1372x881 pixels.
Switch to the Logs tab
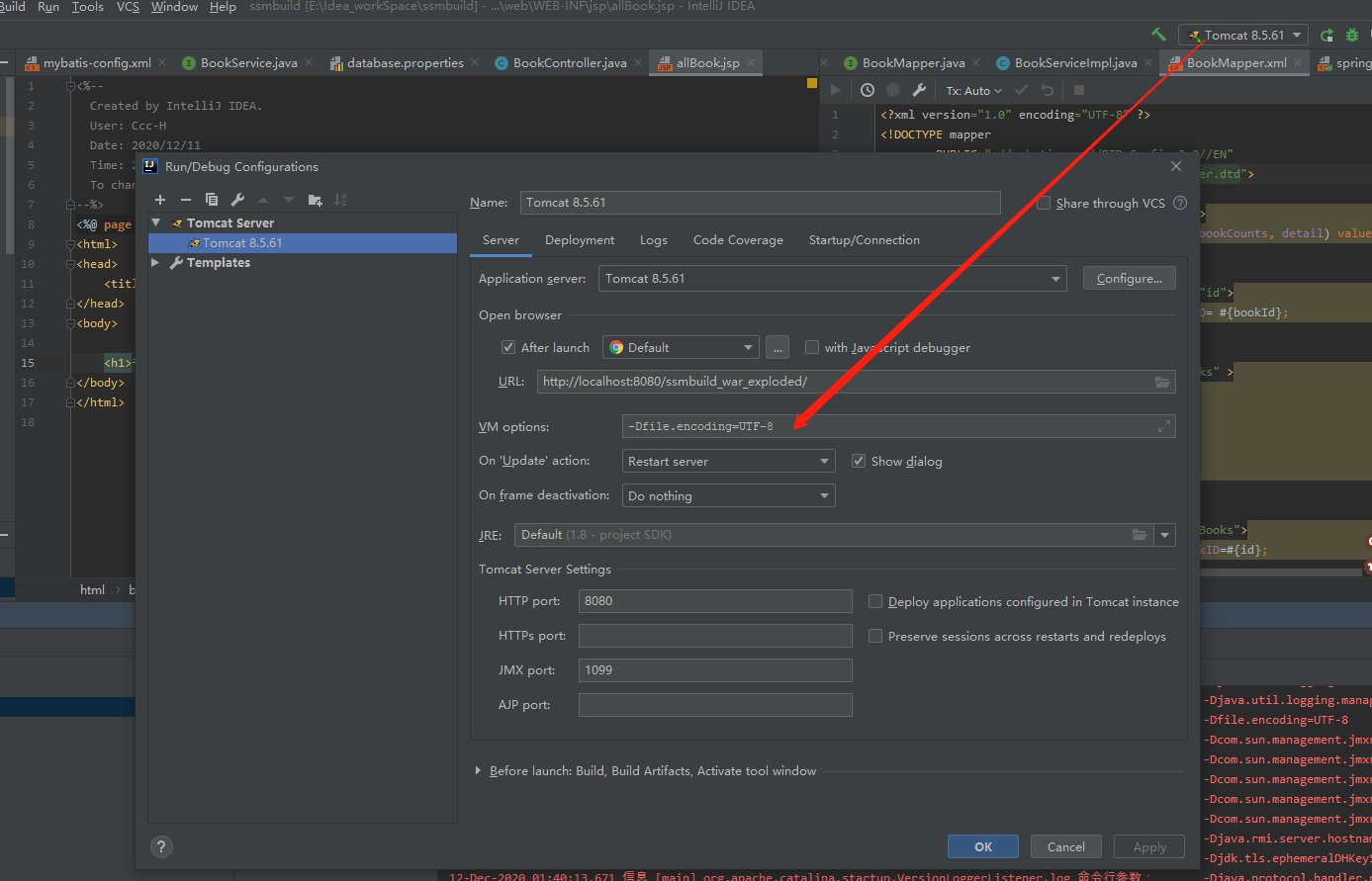coord(654,239)
